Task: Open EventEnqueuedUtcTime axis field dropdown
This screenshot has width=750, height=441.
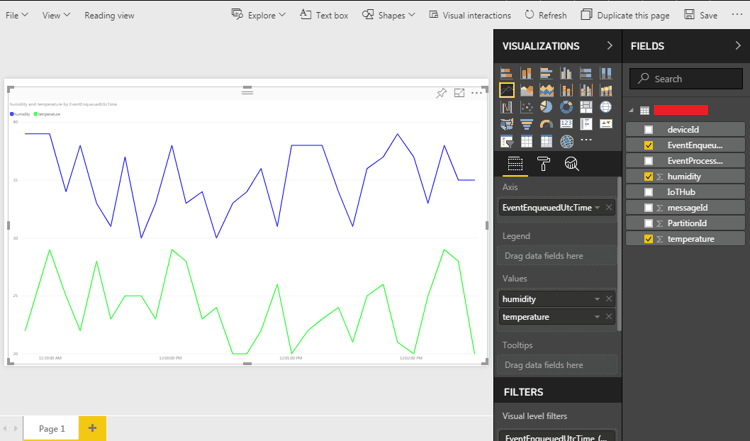Action: tap(597, 208)
